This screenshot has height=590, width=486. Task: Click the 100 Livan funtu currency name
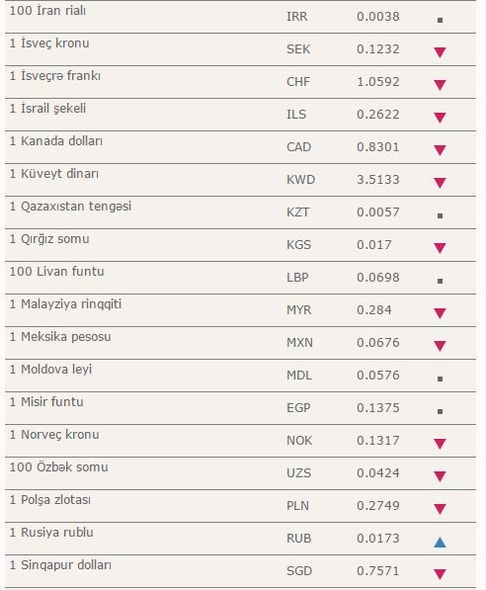57,271
